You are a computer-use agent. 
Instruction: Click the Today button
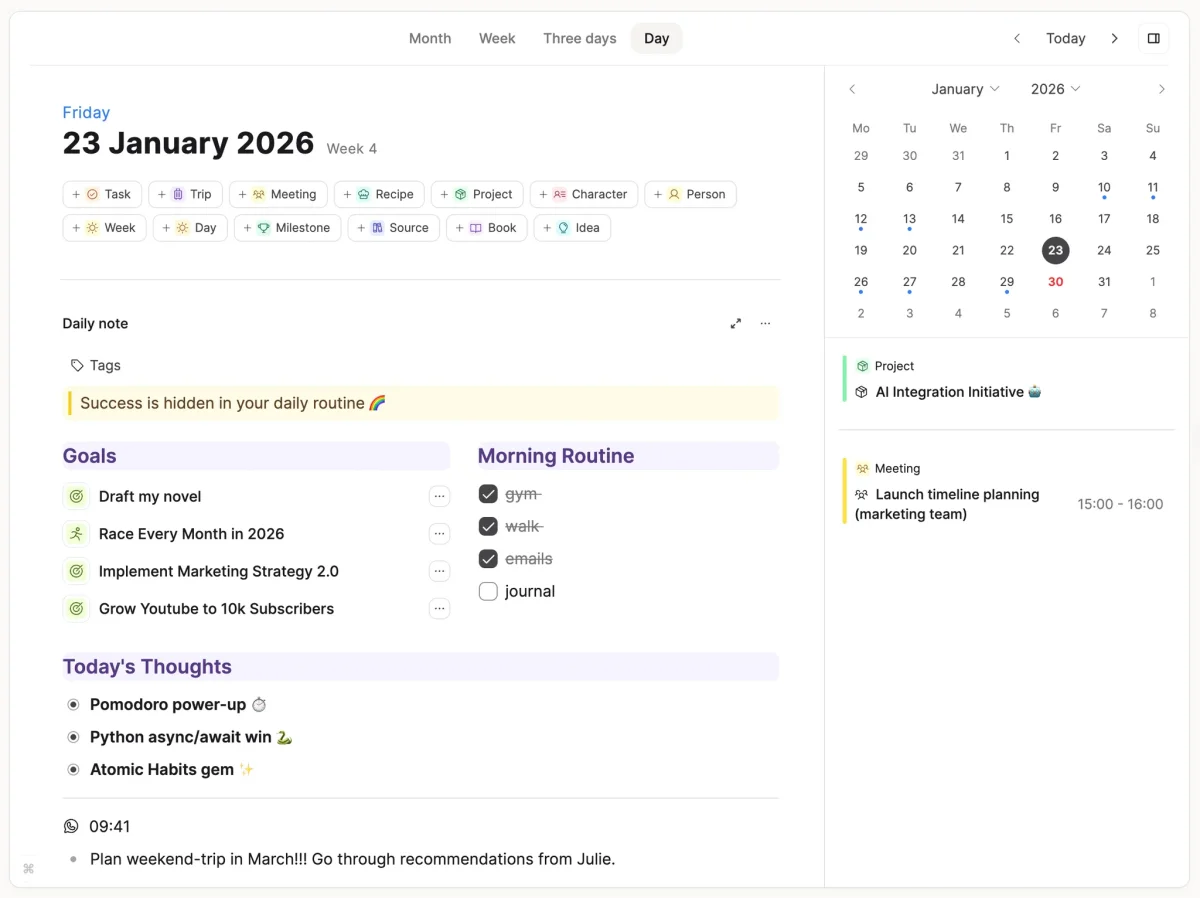point(1065,38)
